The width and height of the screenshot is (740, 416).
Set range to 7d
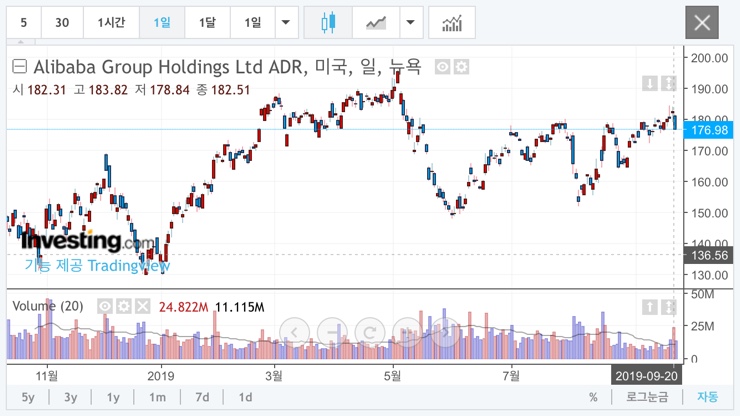coord(202,397)
